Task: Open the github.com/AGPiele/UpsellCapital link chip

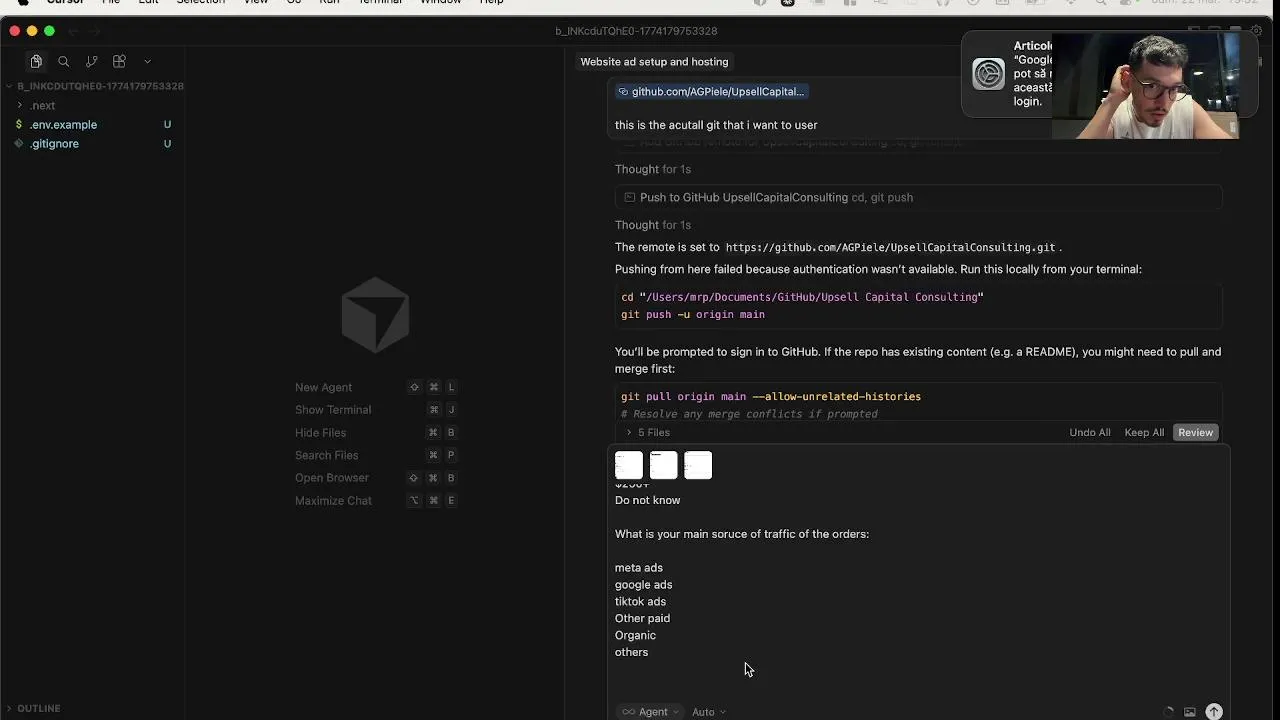Action: (x=711, y=91)
